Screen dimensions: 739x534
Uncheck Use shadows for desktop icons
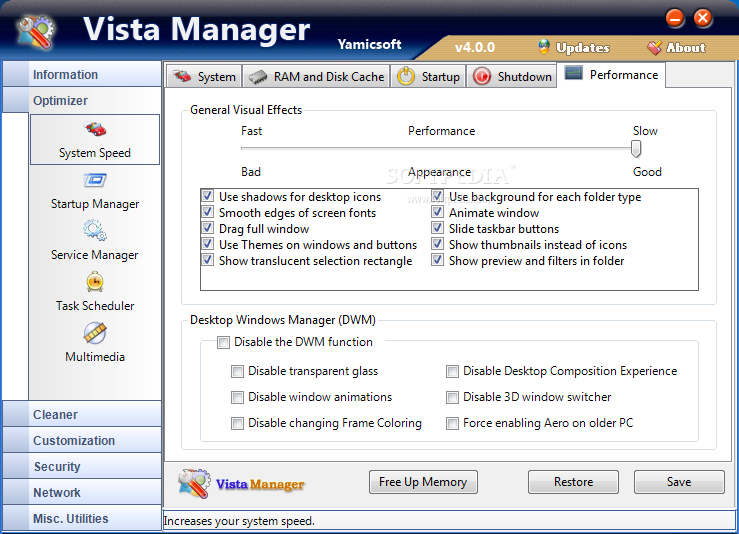point(207,196)
